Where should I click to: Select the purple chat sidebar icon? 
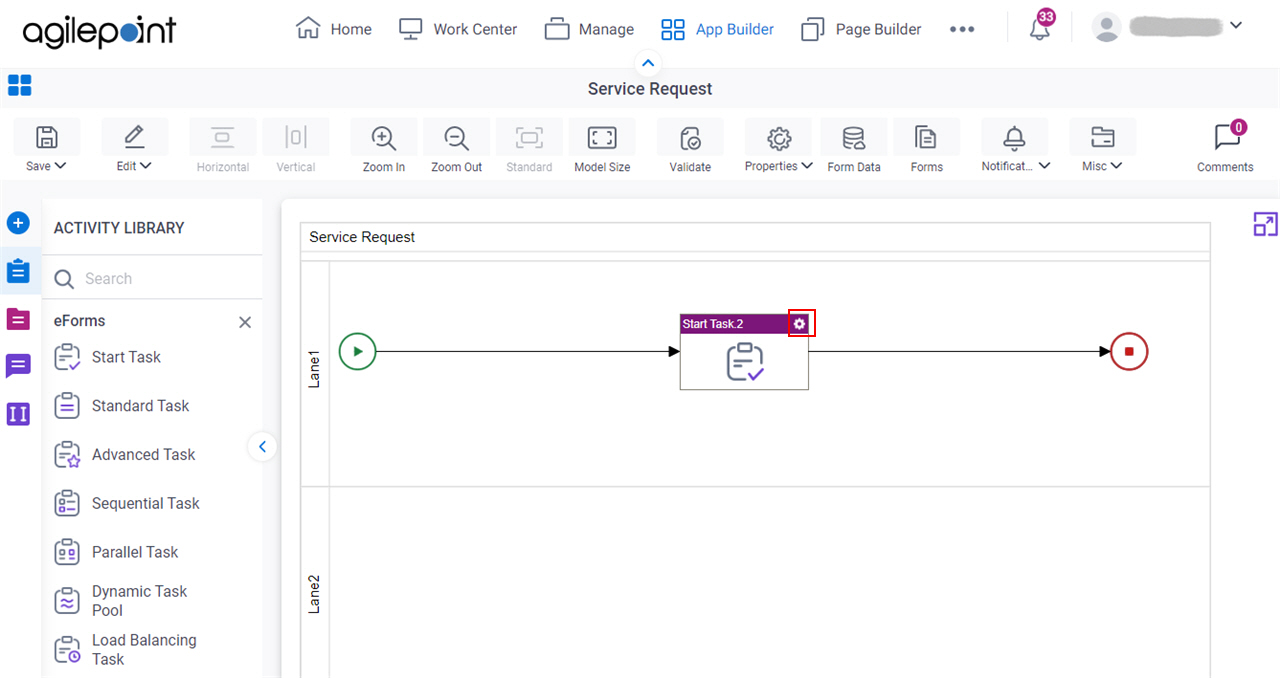tap(18, 366)
